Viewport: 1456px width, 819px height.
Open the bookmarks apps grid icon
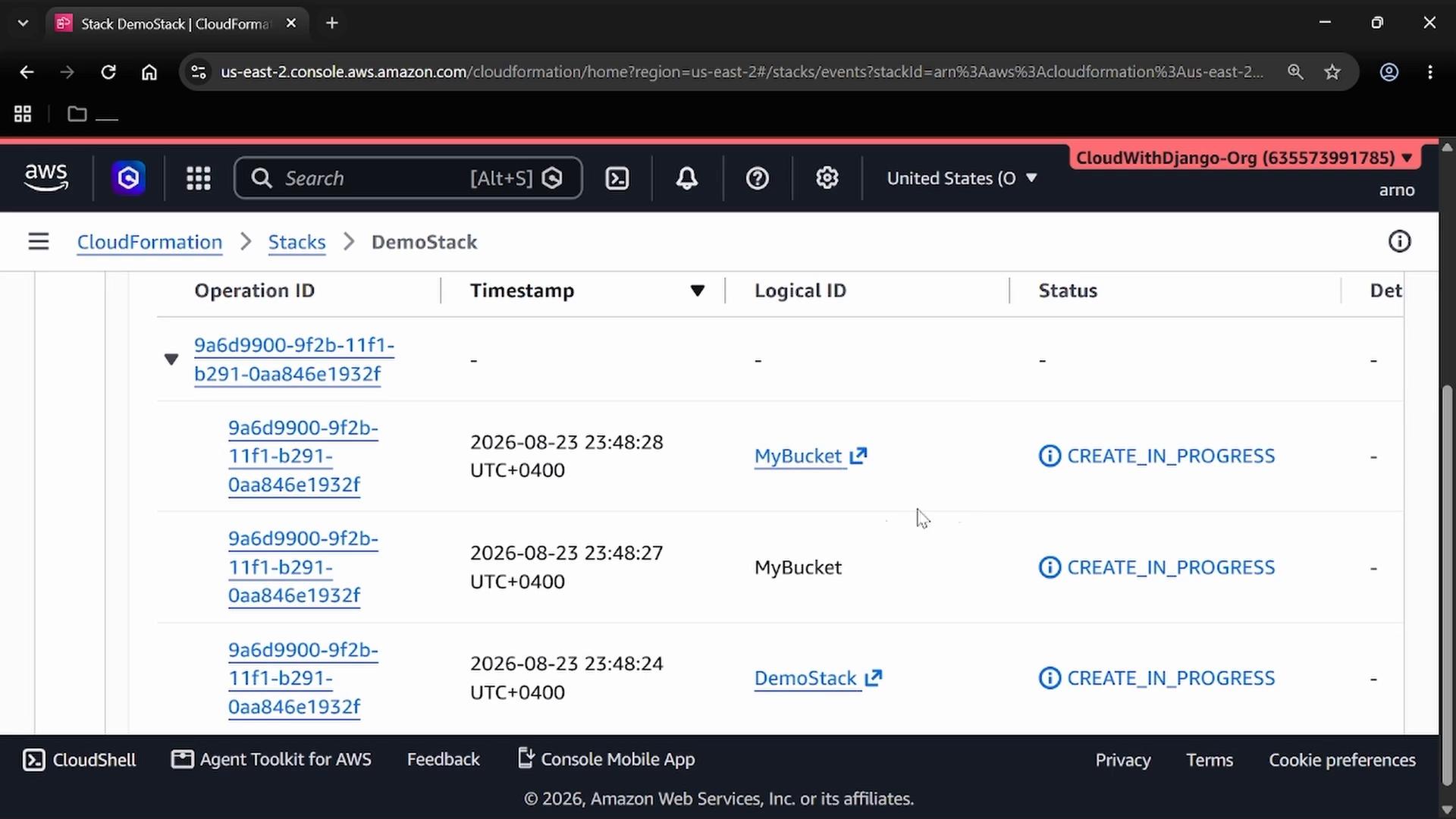[23, 114]
